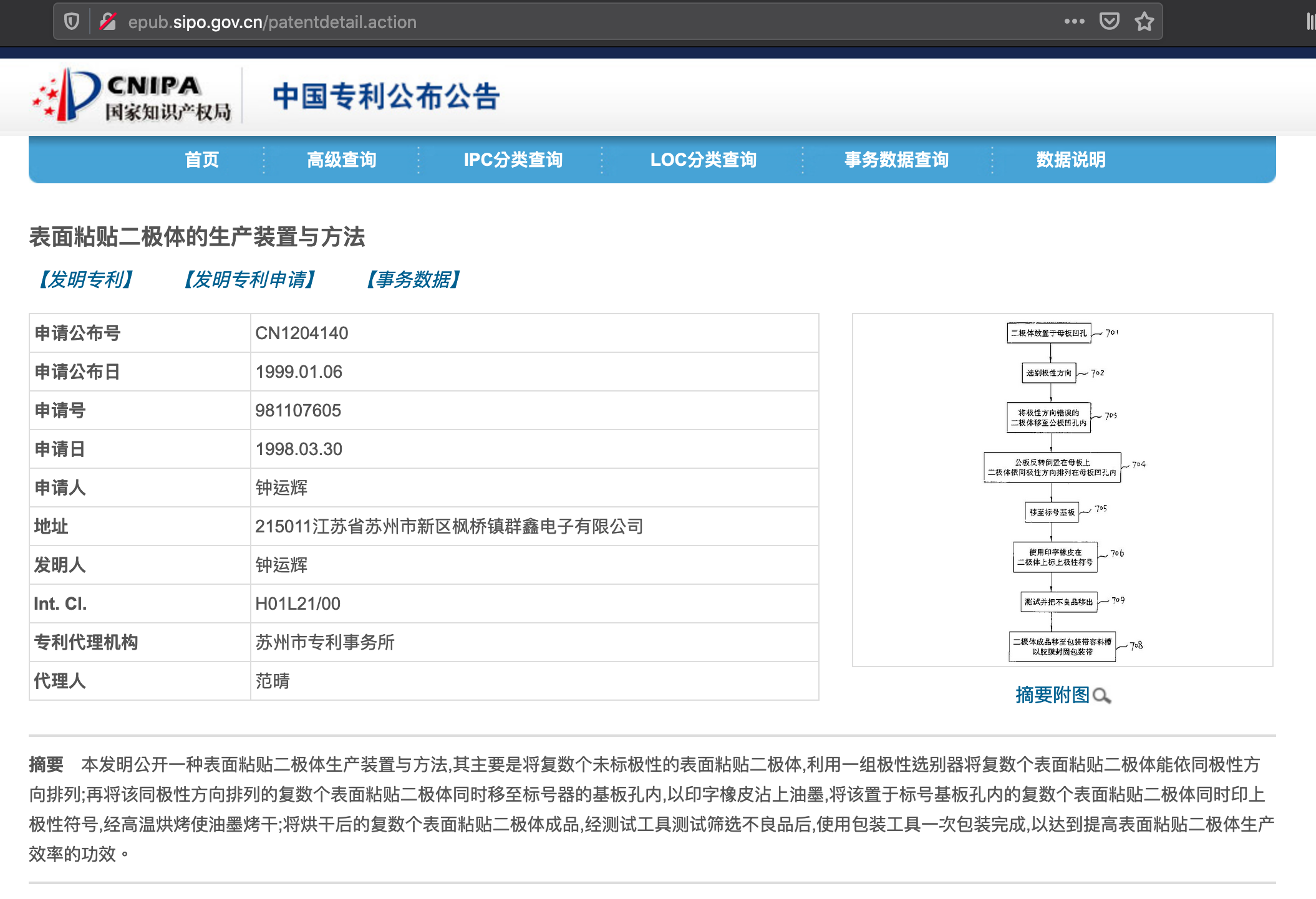Click the tracking protection shield icon
This screenshot has height=899, width=1316.
coord(72,22)
